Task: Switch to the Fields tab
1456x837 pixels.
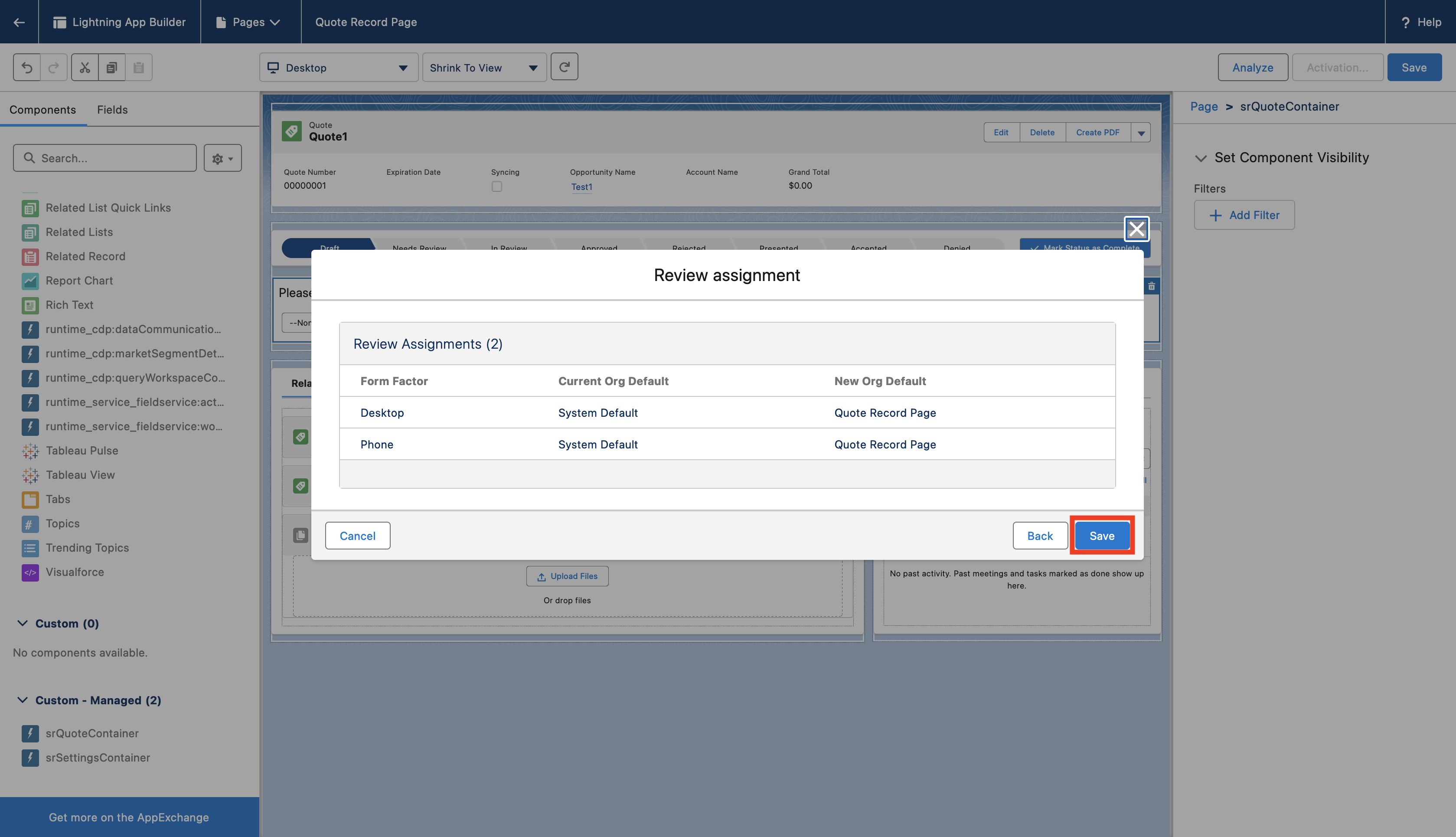Action: (x=112, y=110)
